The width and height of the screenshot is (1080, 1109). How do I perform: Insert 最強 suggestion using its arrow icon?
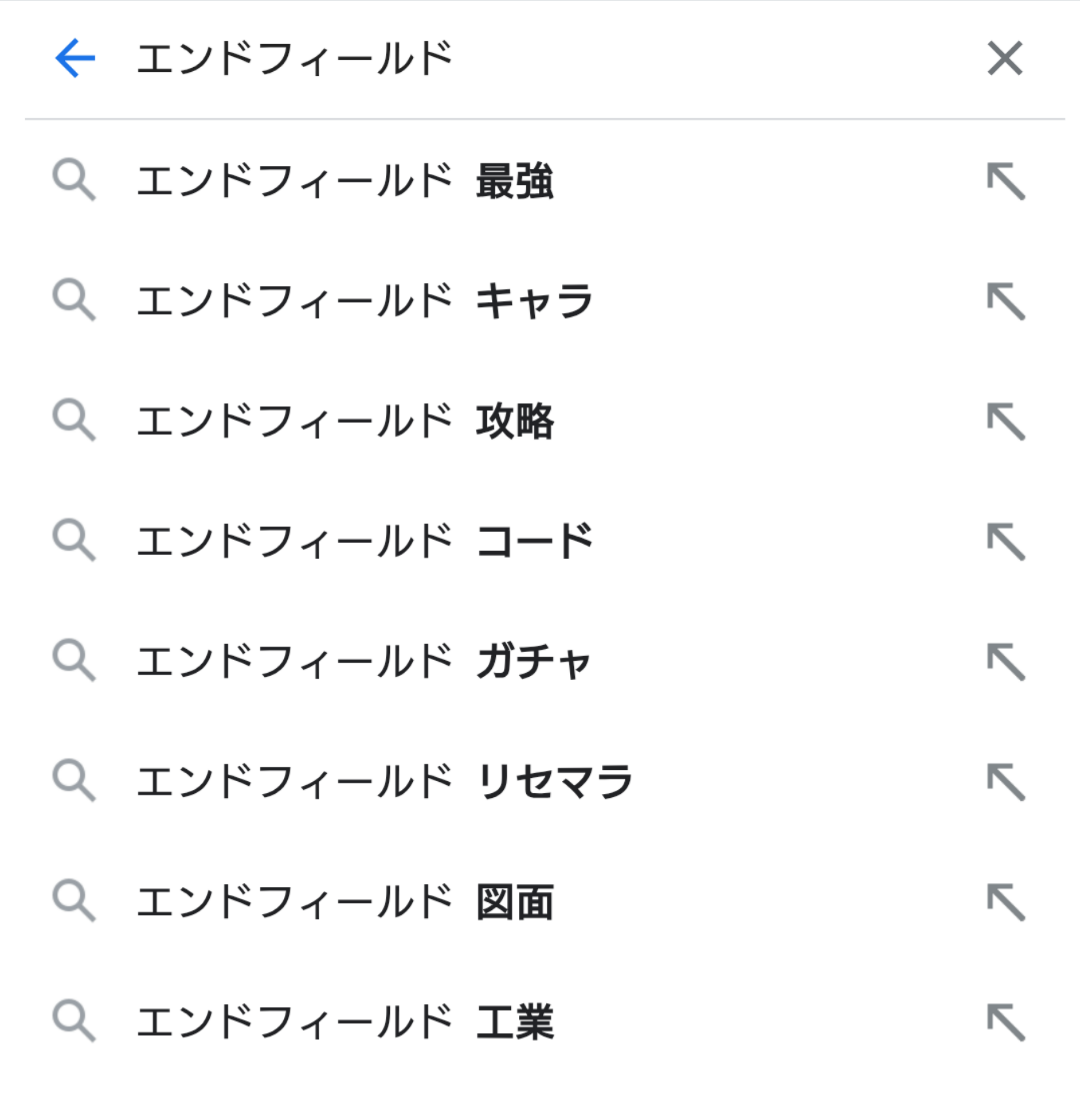tap(1006, 182)
